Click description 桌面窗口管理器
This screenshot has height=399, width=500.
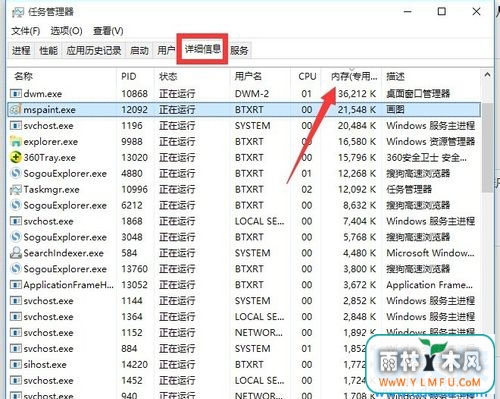pyautogui.click(x=418, y=94)
